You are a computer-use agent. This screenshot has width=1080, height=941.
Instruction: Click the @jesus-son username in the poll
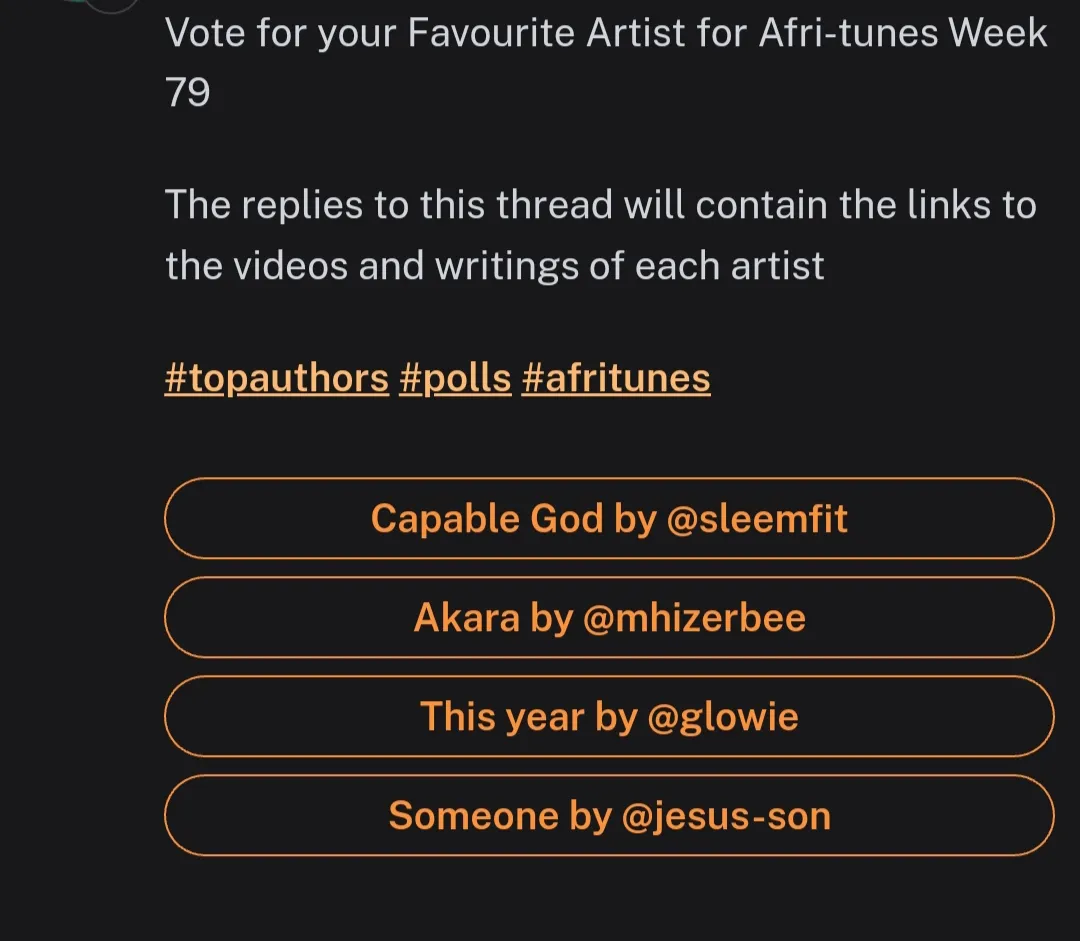click(x=726, y=816)
